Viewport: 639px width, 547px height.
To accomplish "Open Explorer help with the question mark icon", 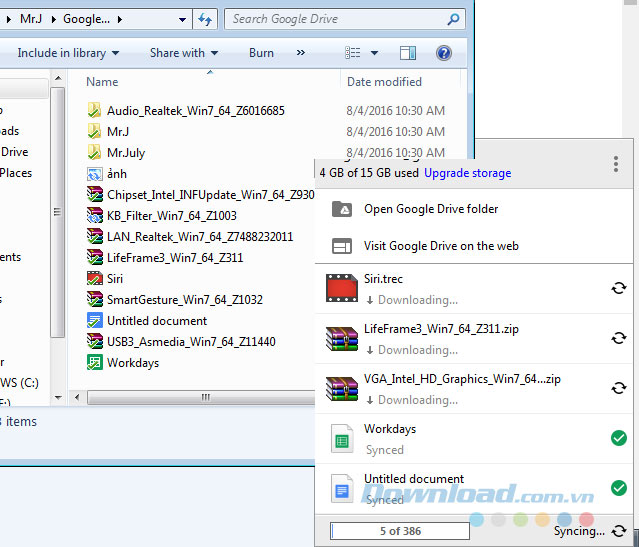I will coord(444,53).
